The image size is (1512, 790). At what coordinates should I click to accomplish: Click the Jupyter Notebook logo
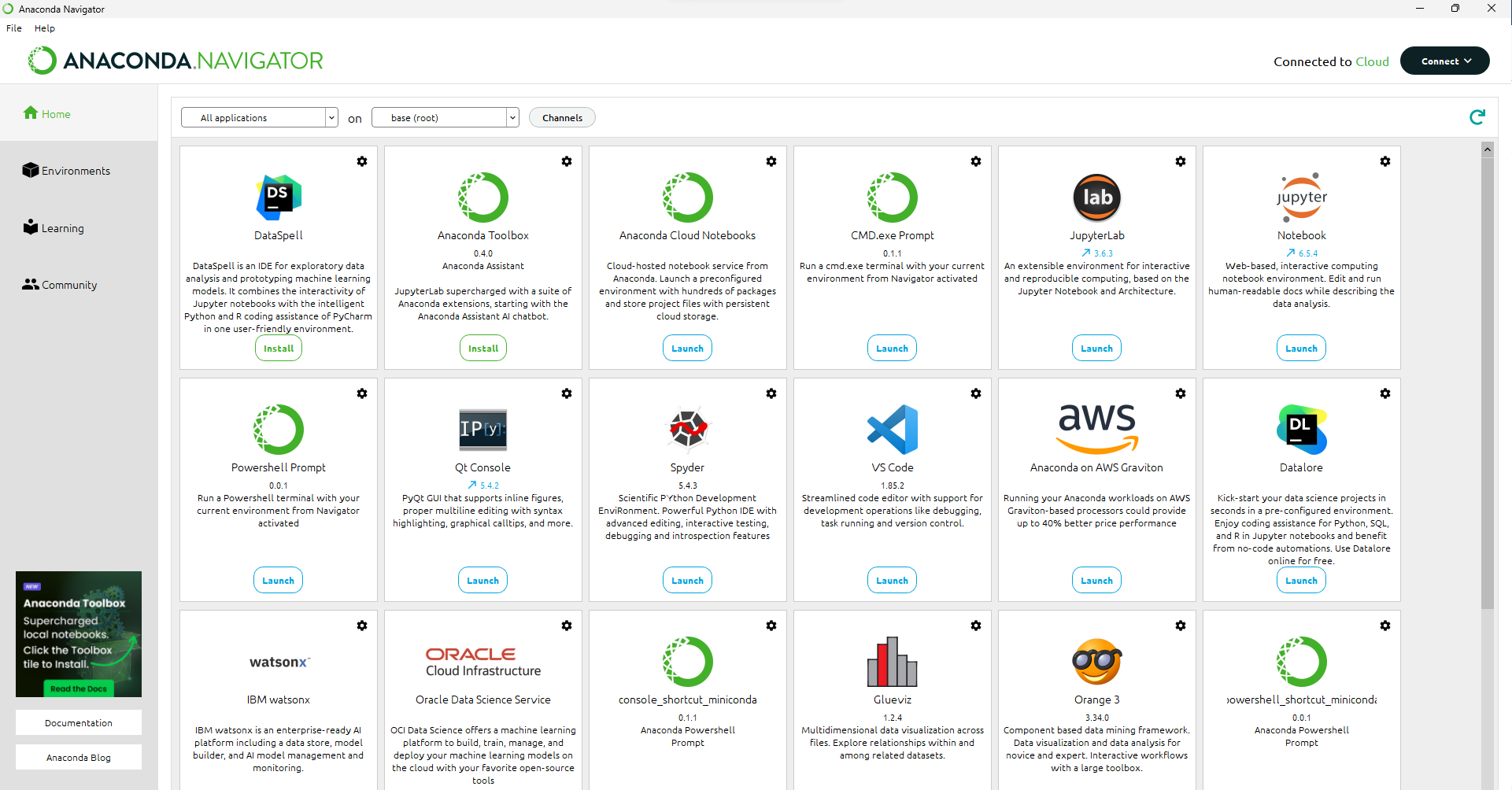[1302, 197]
